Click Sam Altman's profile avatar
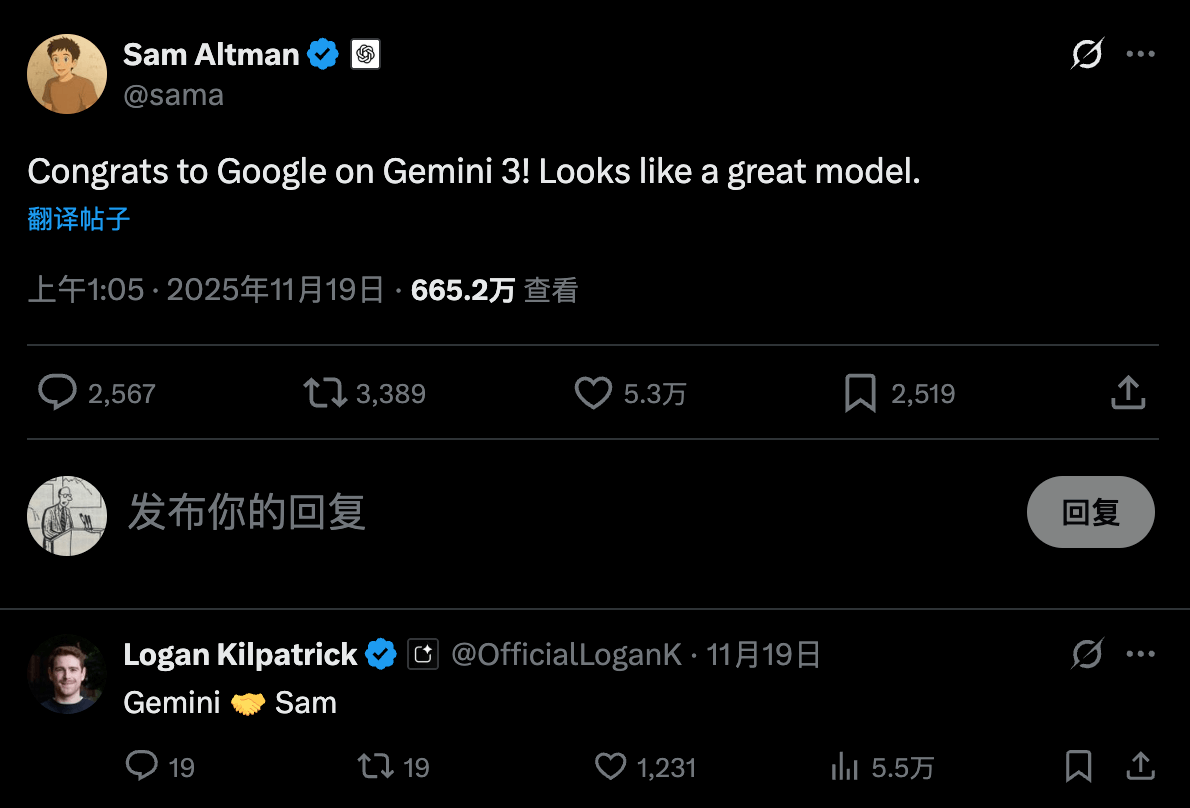The width and height of the screenshot is (1190, 808). click(x=66, y=73)
